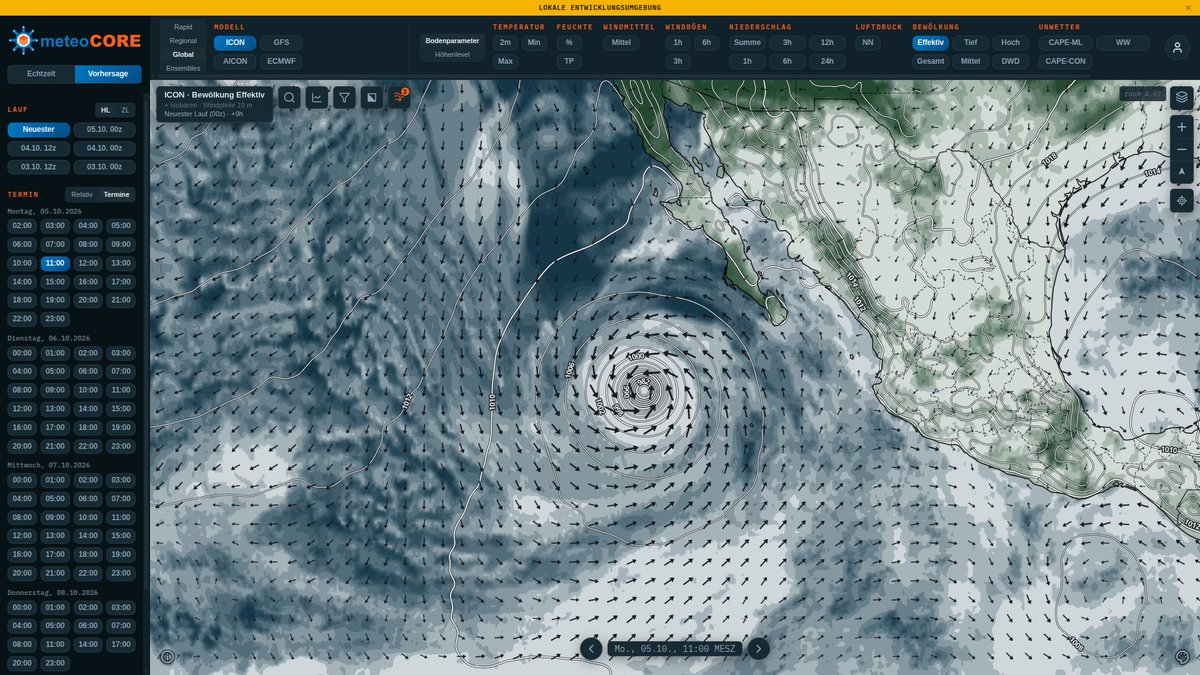Locate my position with crosshair icon
The image size is (1200, 675).
click(x=1182, y=201)
